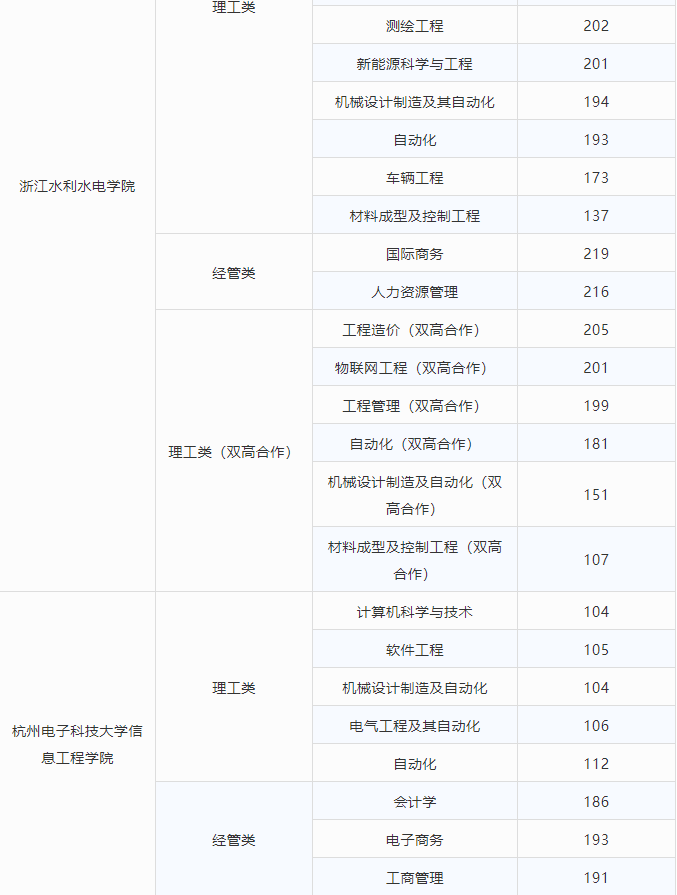Select 机械设计制造及自动化 in the row scoring 104

tap(414, 687)
